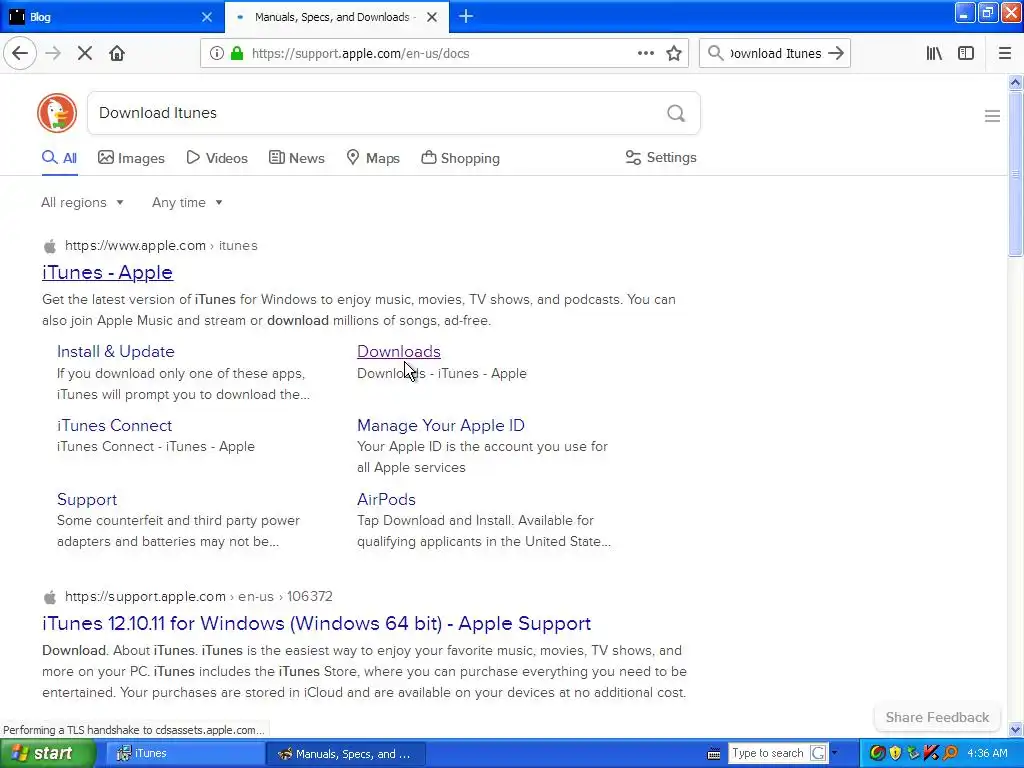Submit the Firefox search box arrow
Screen dimensions: 1024x768
(836, 54)
